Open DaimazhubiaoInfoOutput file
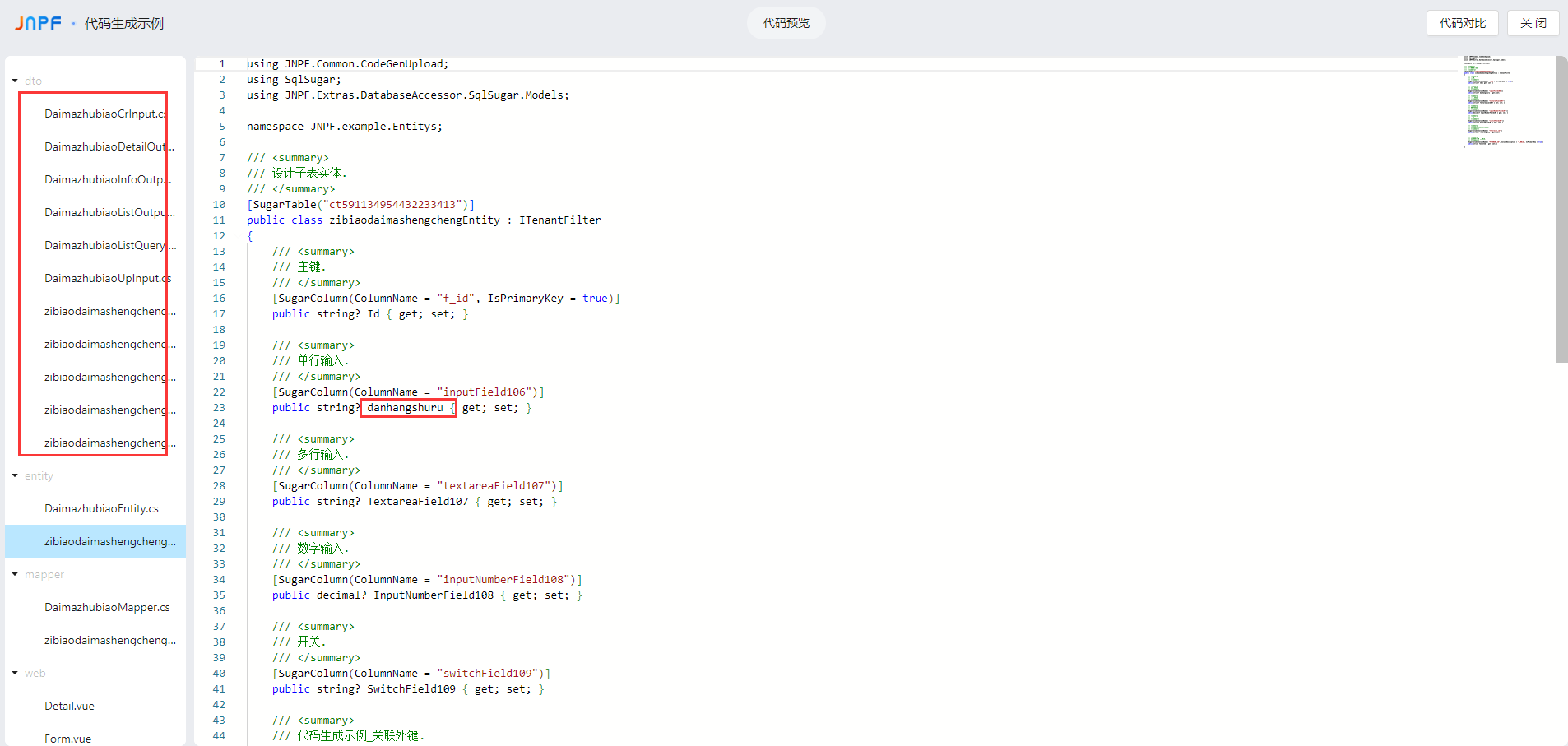 [x=107, y=179]
